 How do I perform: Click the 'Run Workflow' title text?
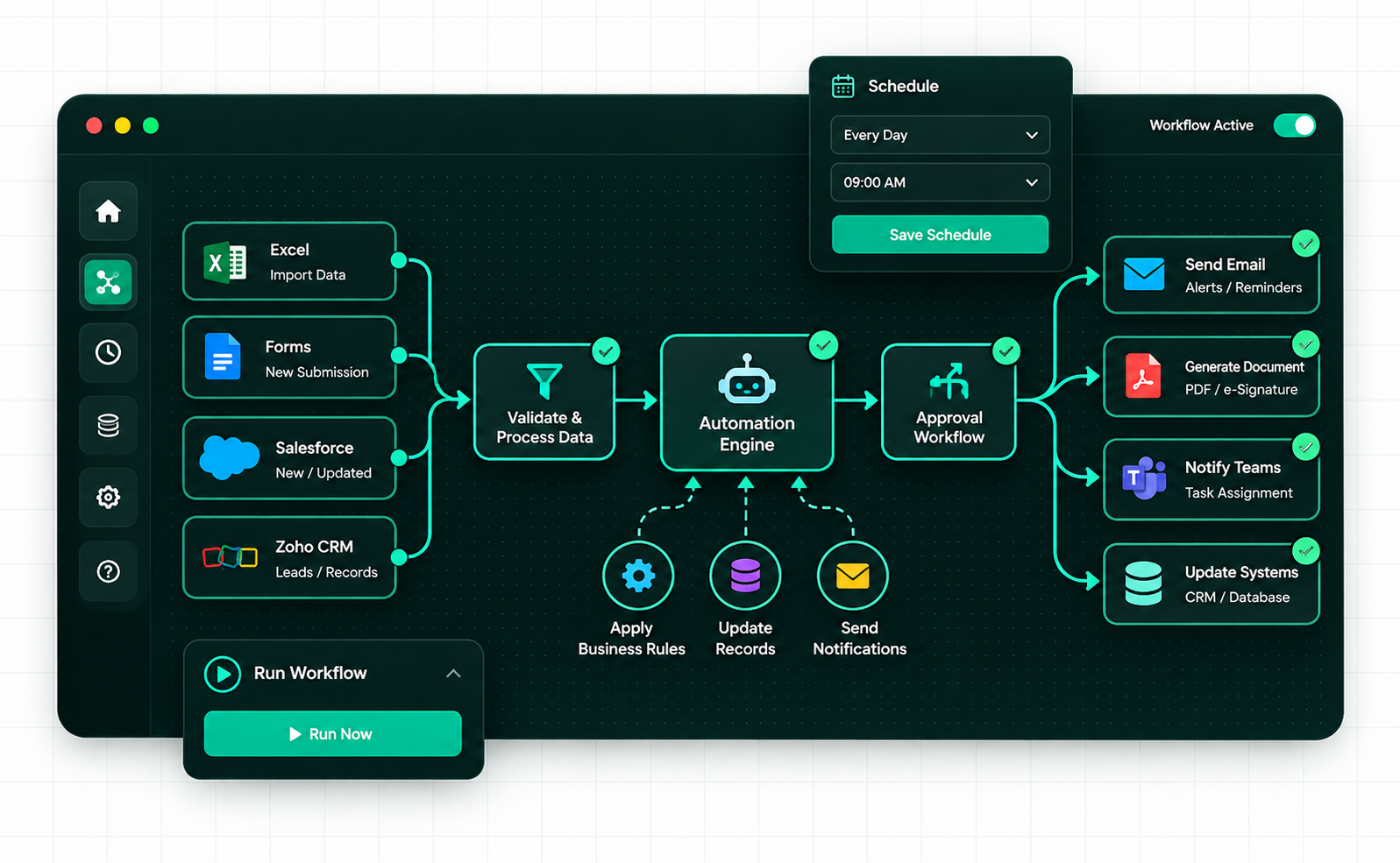point(310,673)
